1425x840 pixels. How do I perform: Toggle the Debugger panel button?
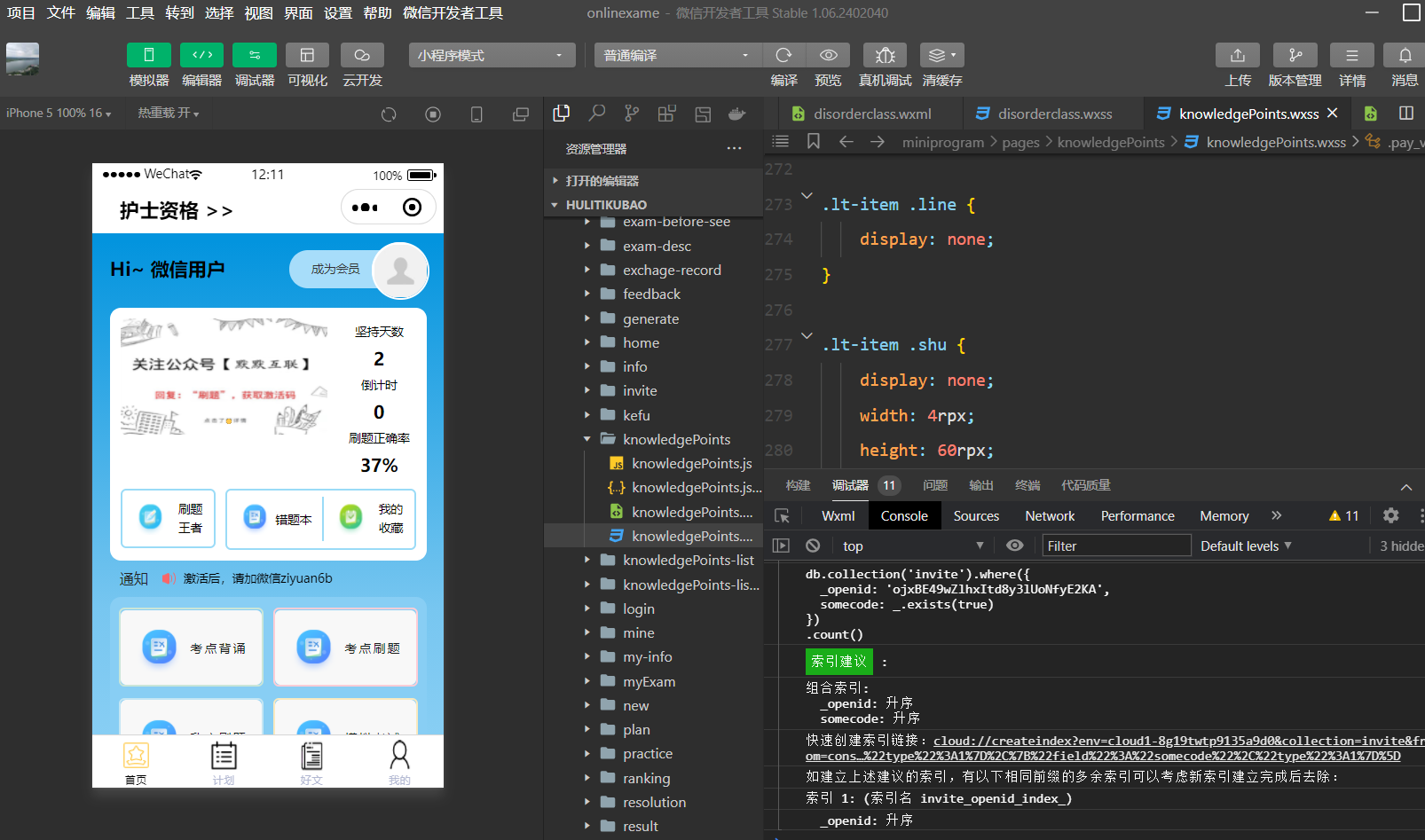tap(255, 55)
